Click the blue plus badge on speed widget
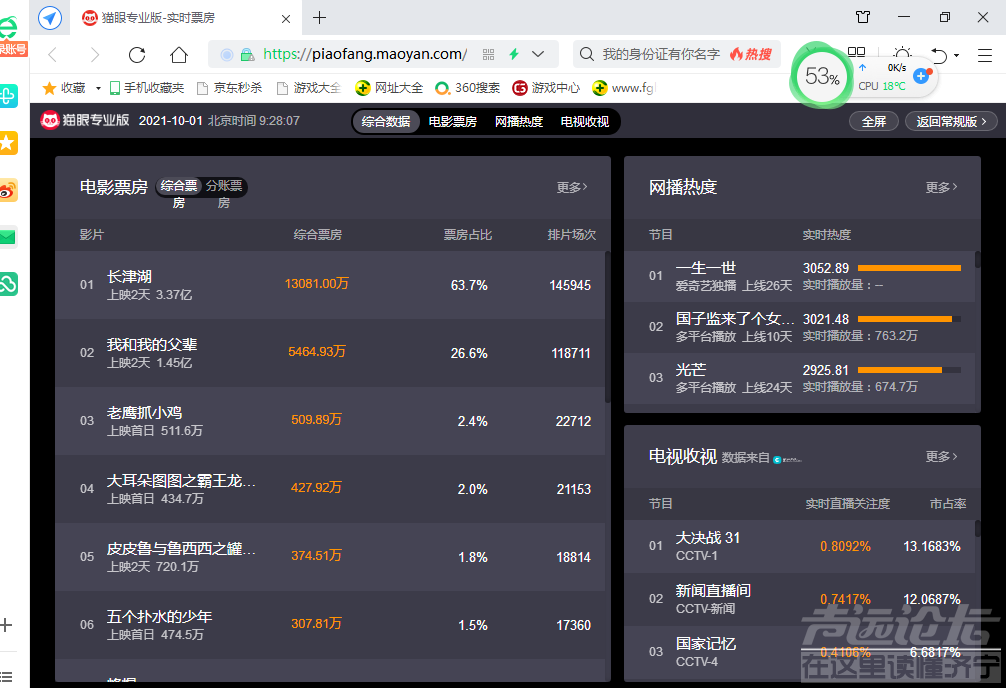 921,76
